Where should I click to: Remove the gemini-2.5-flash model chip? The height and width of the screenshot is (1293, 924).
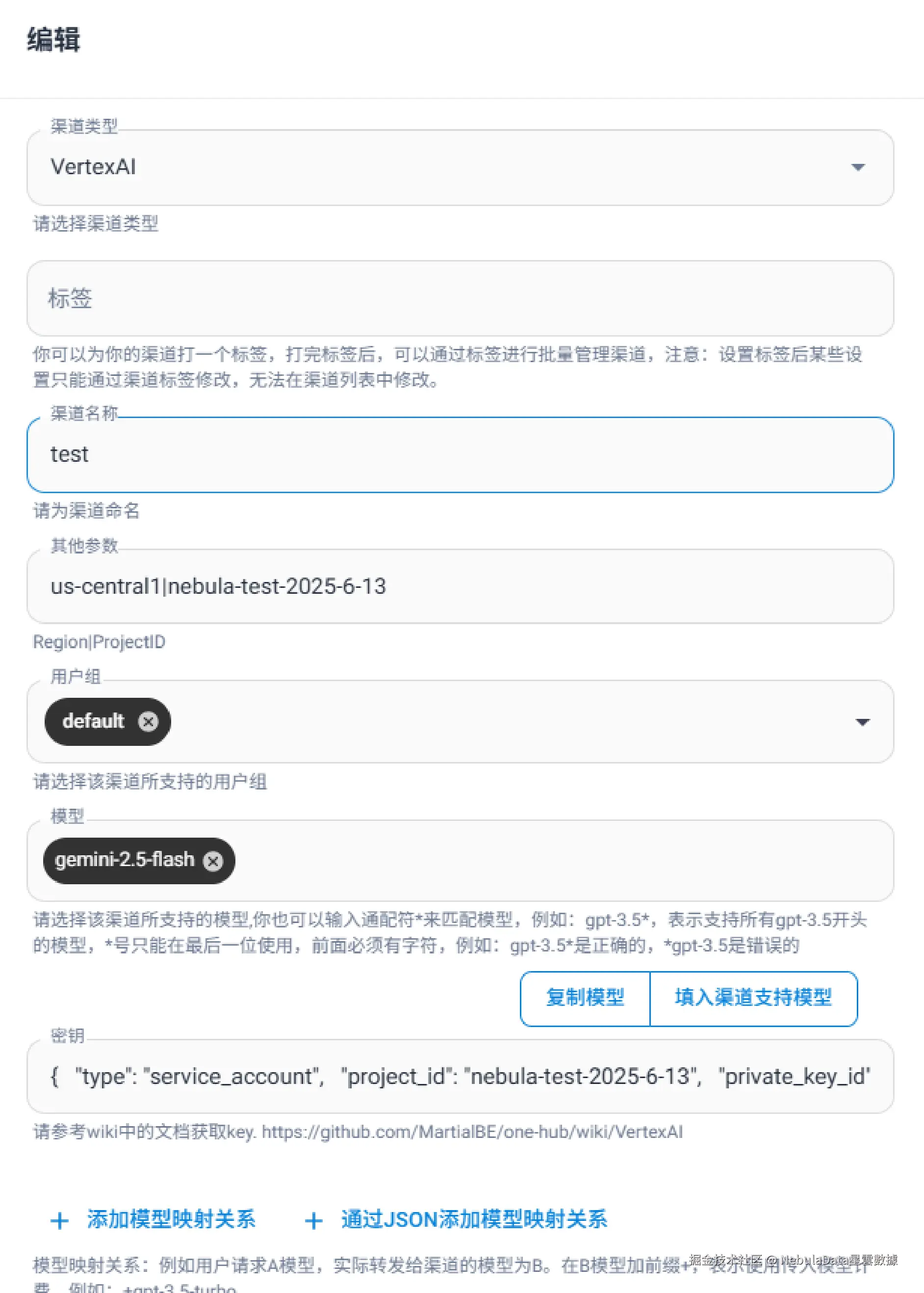(x=213, y=861)
